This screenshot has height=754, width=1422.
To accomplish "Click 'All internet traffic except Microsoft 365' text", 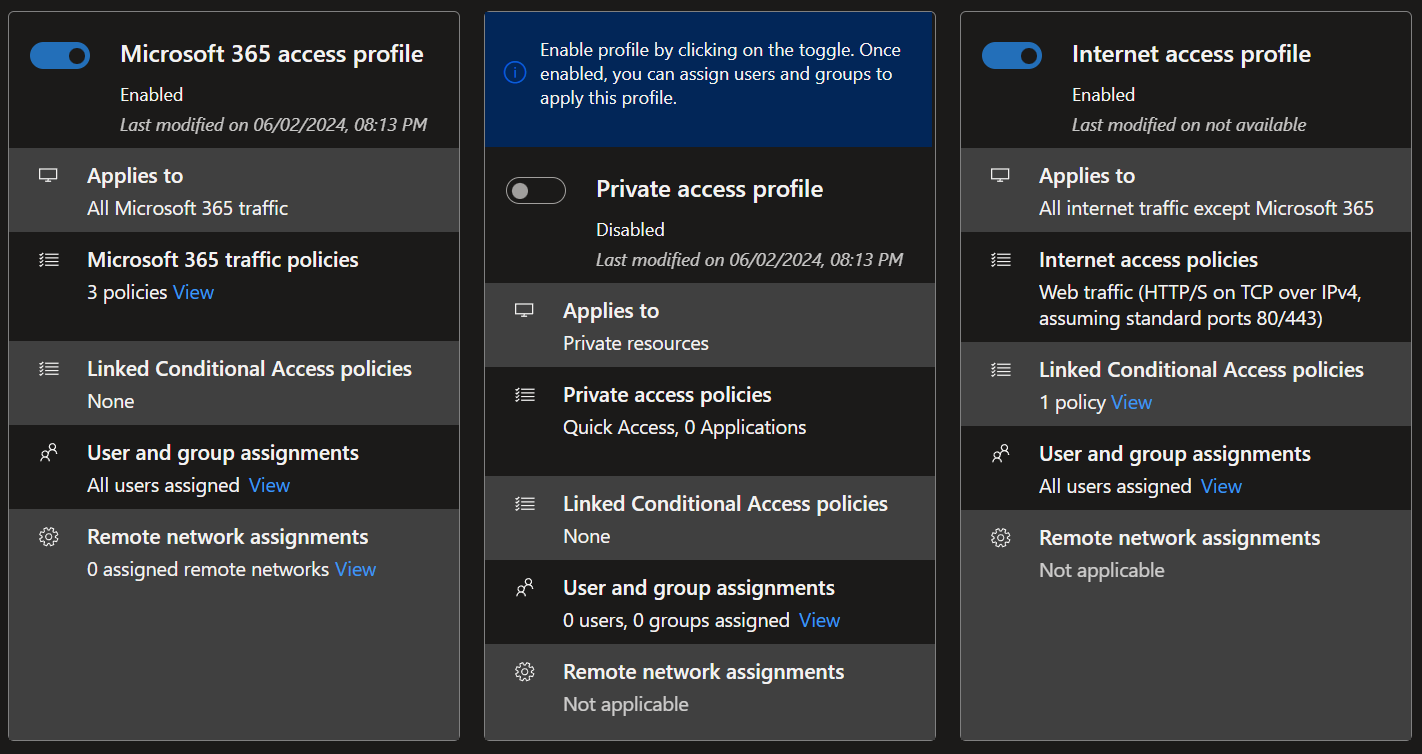I will coord(1206,208).
